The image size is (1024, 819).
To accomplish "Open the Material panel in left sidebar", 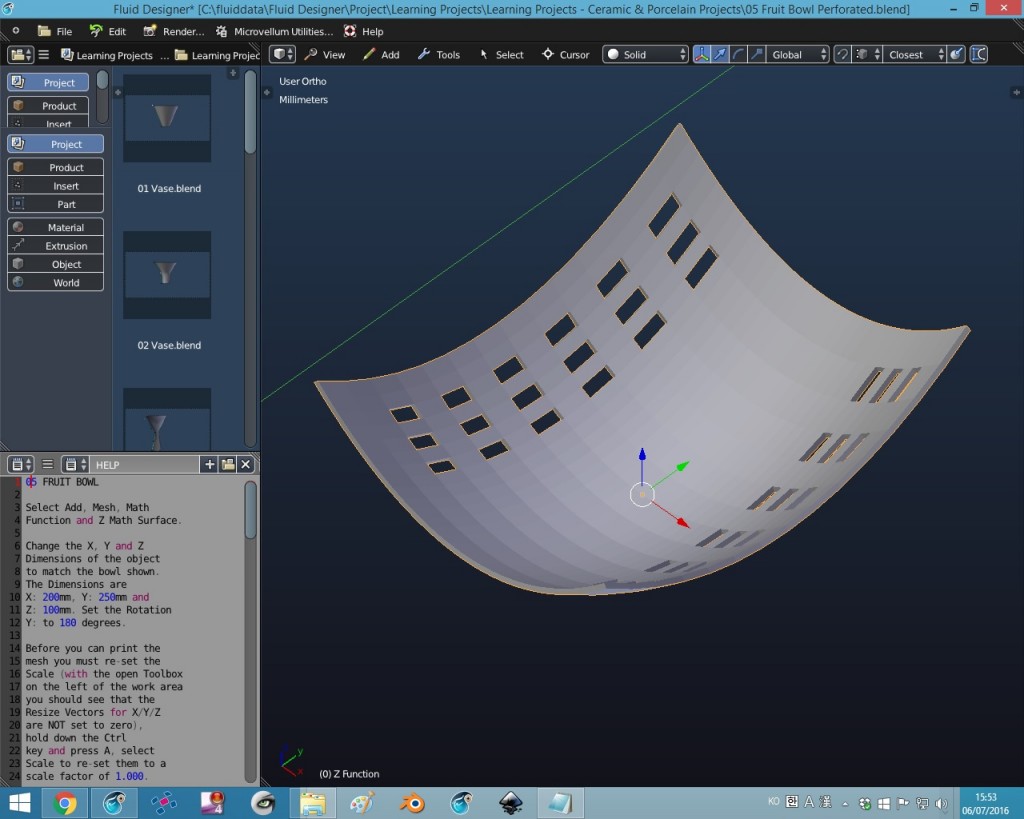I will point(55,227).
